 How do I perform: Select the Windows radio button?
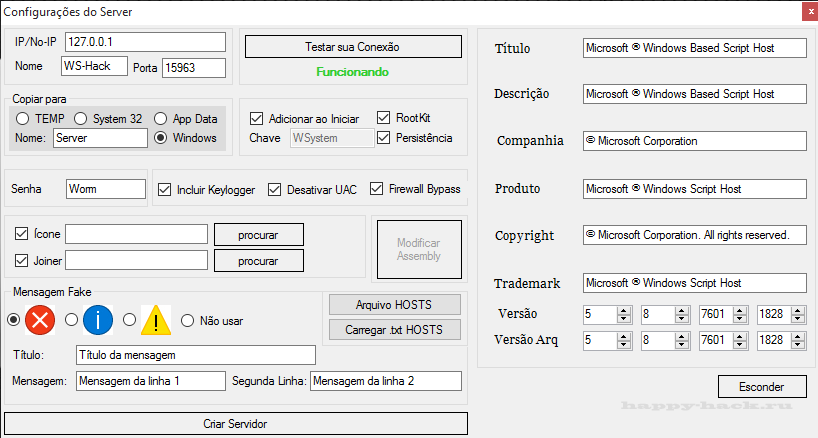click(160, 138)
